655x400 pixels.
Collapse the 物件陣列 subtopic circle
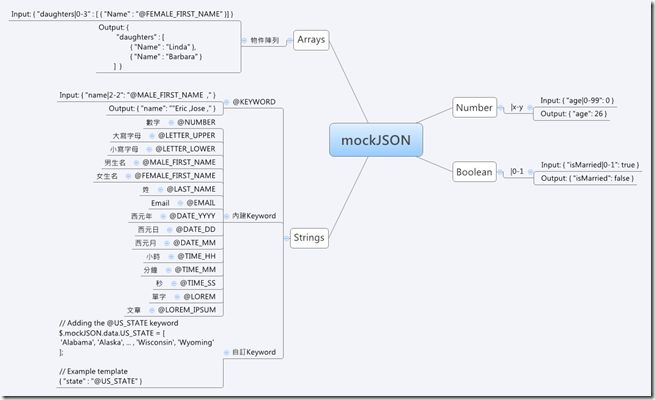(244, 41)
